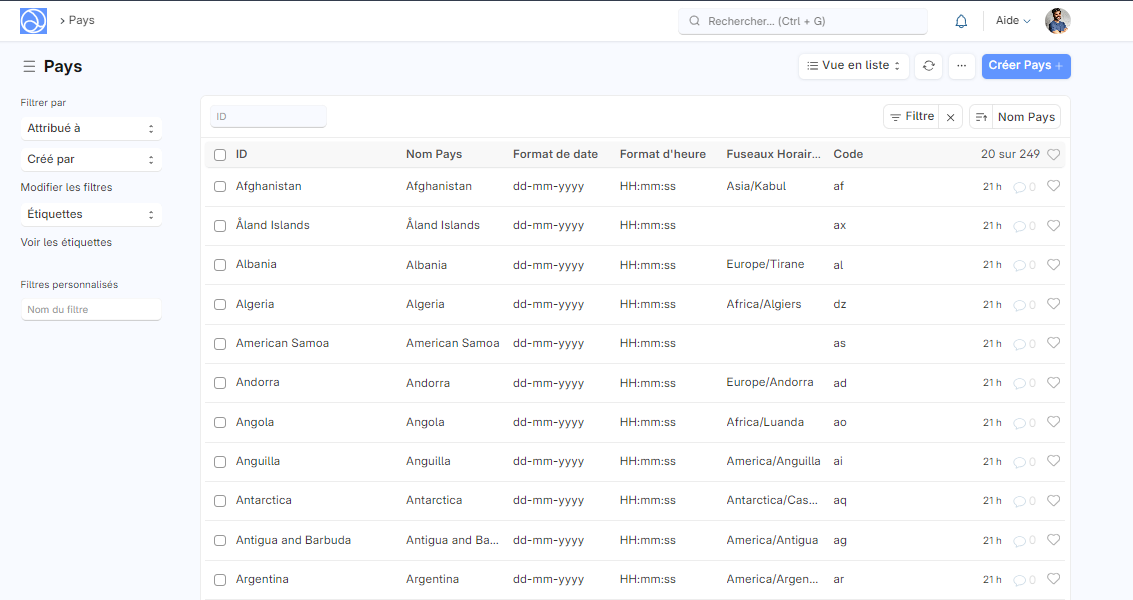Click the user avatar picture
Screen dimensions: 1133x600
[x=1057, y=21]
